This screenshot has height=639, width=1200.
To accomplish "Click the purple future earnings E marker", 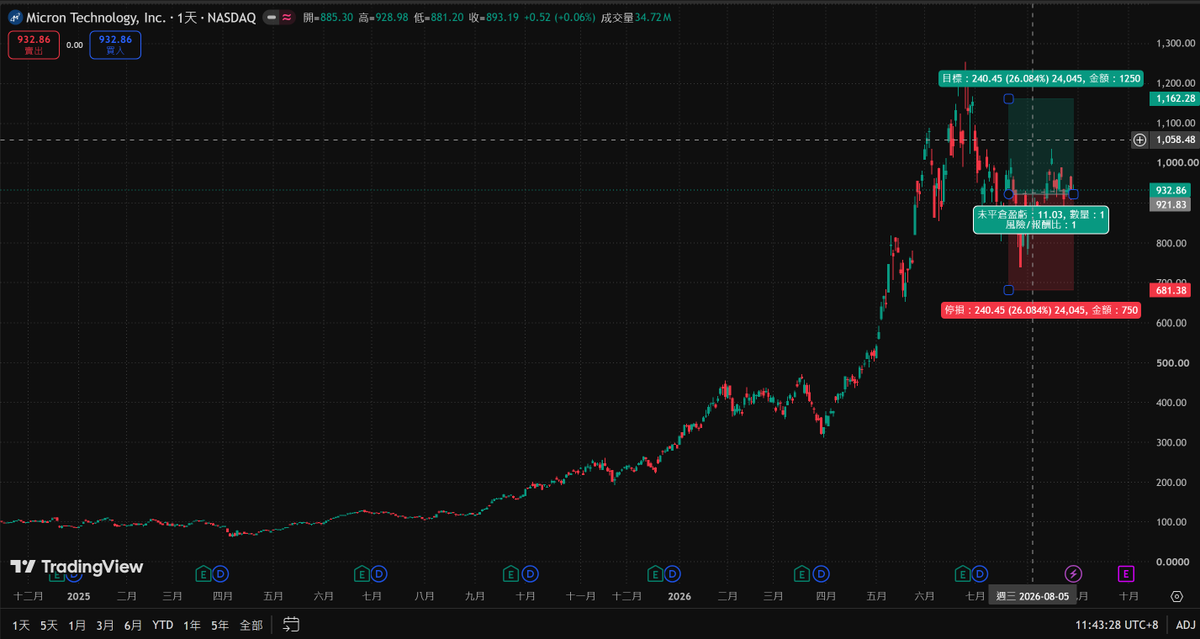I will tap(1126, 573).
